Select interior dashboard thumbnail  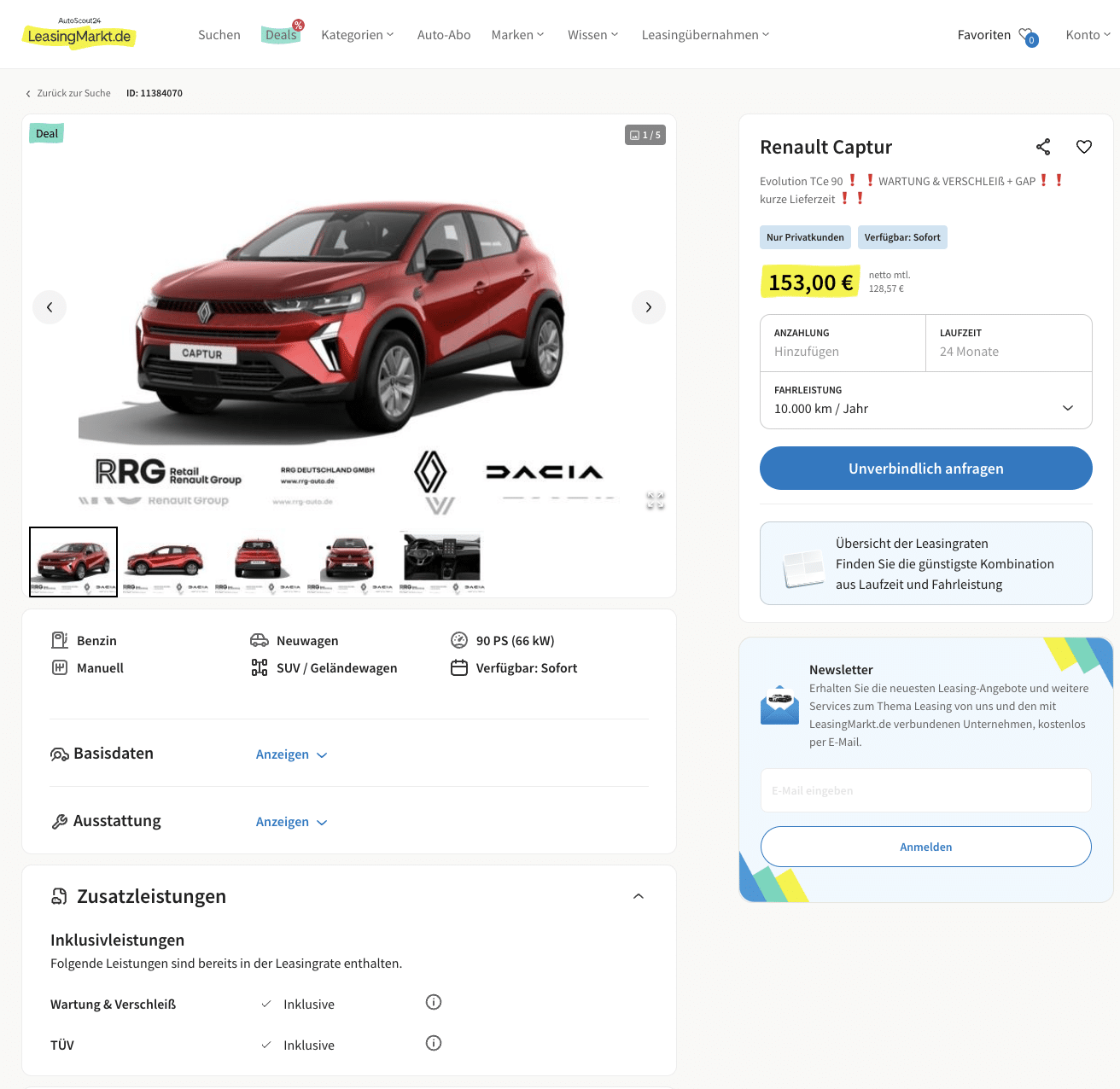442,562
